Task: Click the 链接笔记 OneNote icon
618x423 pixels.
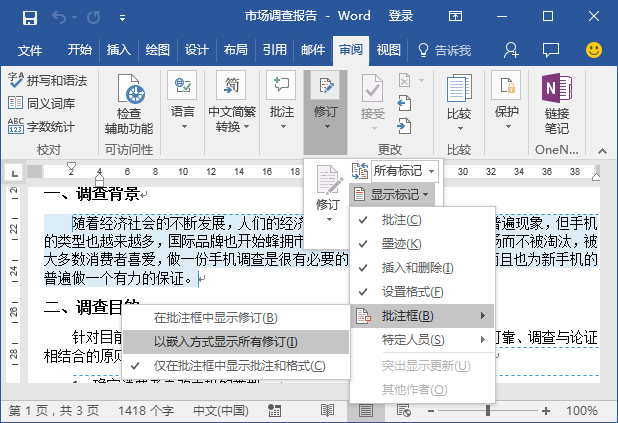Action: tap(557, 104)
